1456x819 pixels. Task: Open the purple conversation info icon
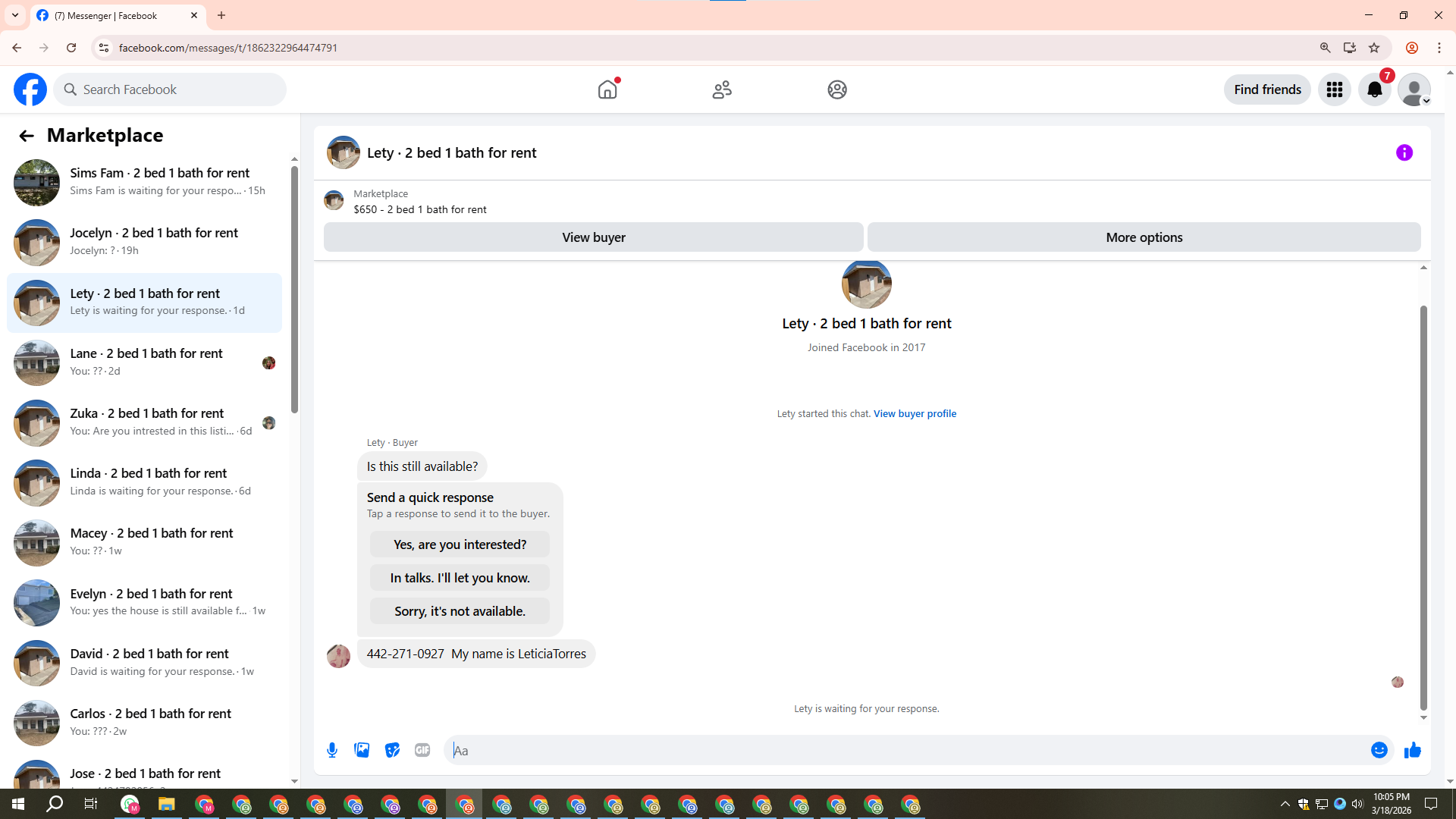tap(1404, 152)
